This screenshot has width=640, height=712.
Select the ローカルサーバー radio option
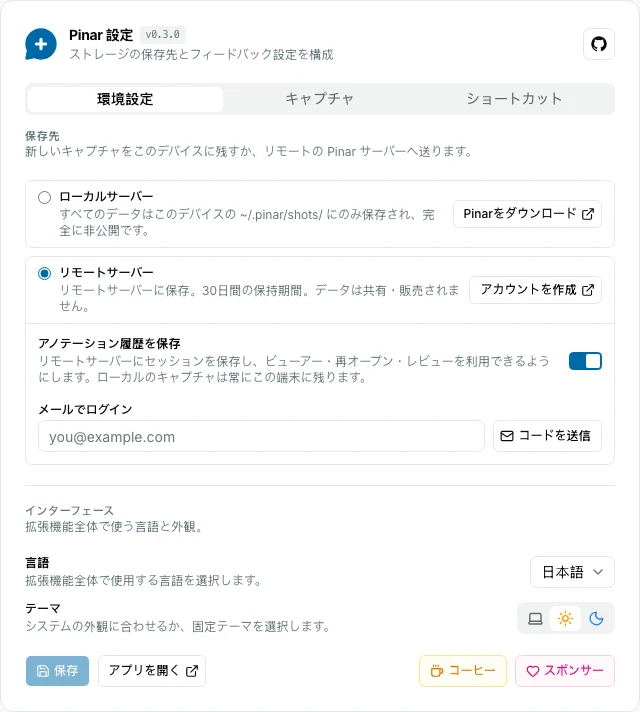[45, 198]
